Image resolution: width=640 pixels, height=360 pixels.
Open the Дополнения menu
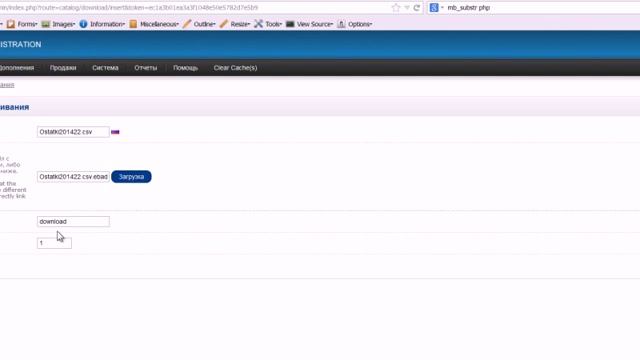point(17,68)
